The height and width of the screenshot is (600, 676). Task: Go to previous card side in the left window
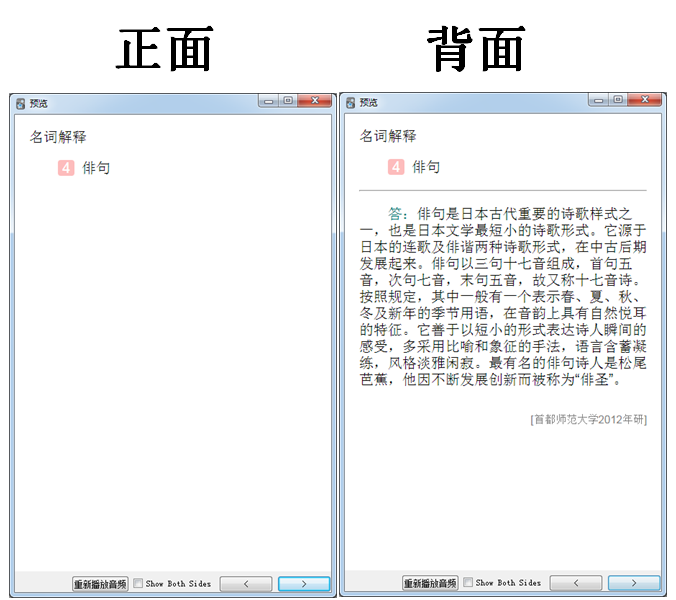pyautogui.click(x=246, y=584)
